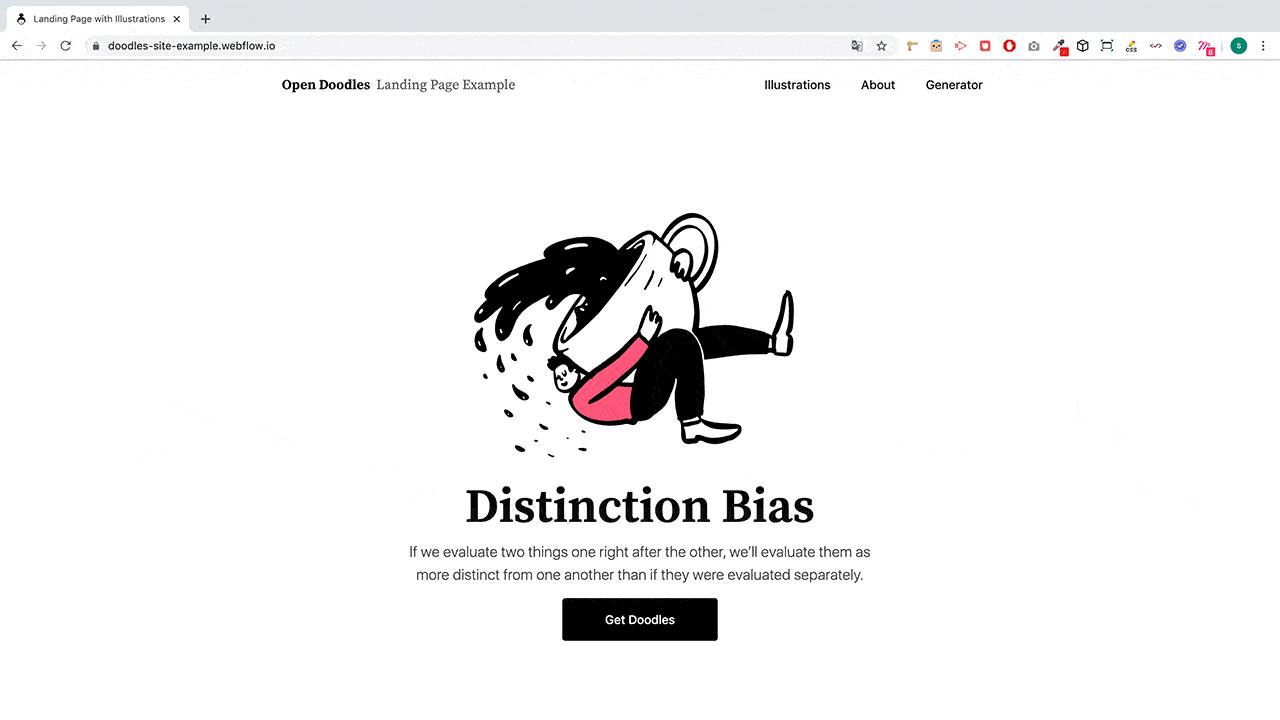Close the Landing Page with Illustrations tab
1280x720 pixels.
click(x=177, y=19)
